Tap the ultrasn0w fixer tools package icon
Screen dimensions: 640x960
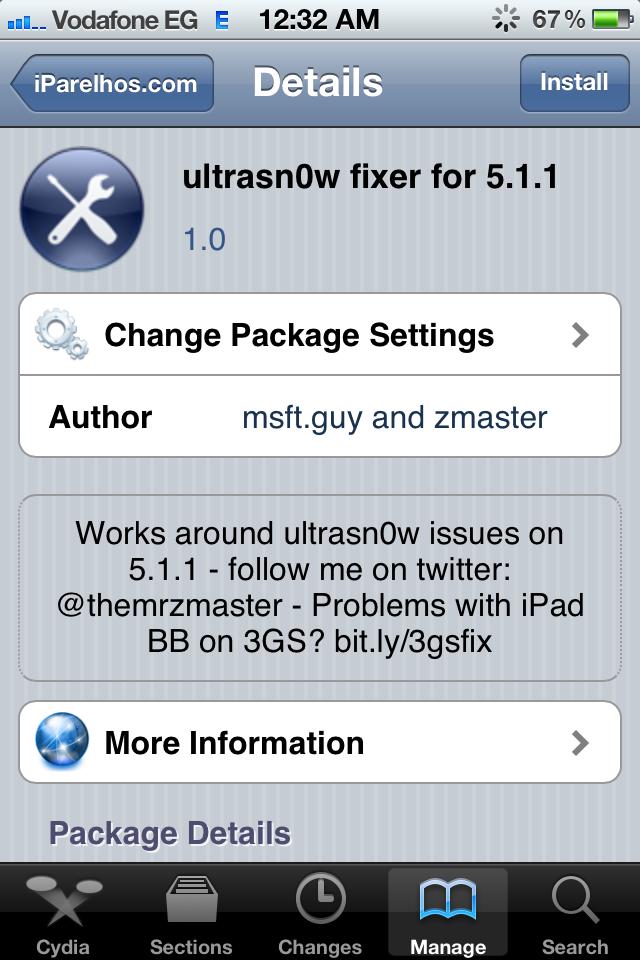coord(82,209)
